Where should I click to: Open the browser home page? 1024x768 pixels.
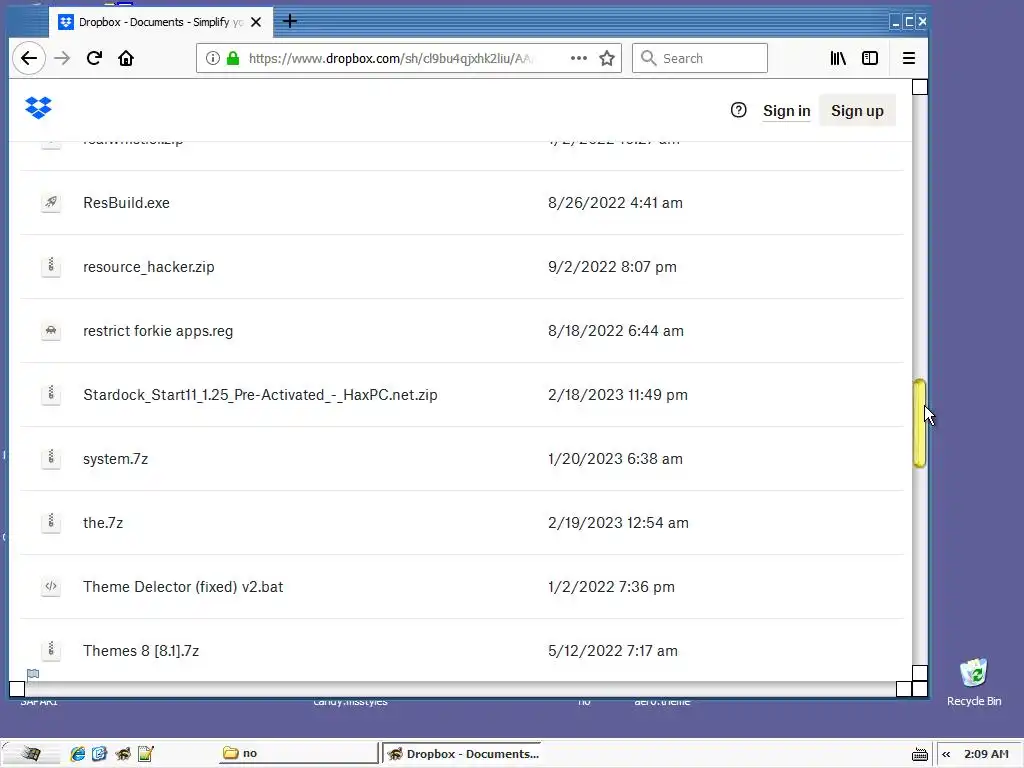click(126, 58)
